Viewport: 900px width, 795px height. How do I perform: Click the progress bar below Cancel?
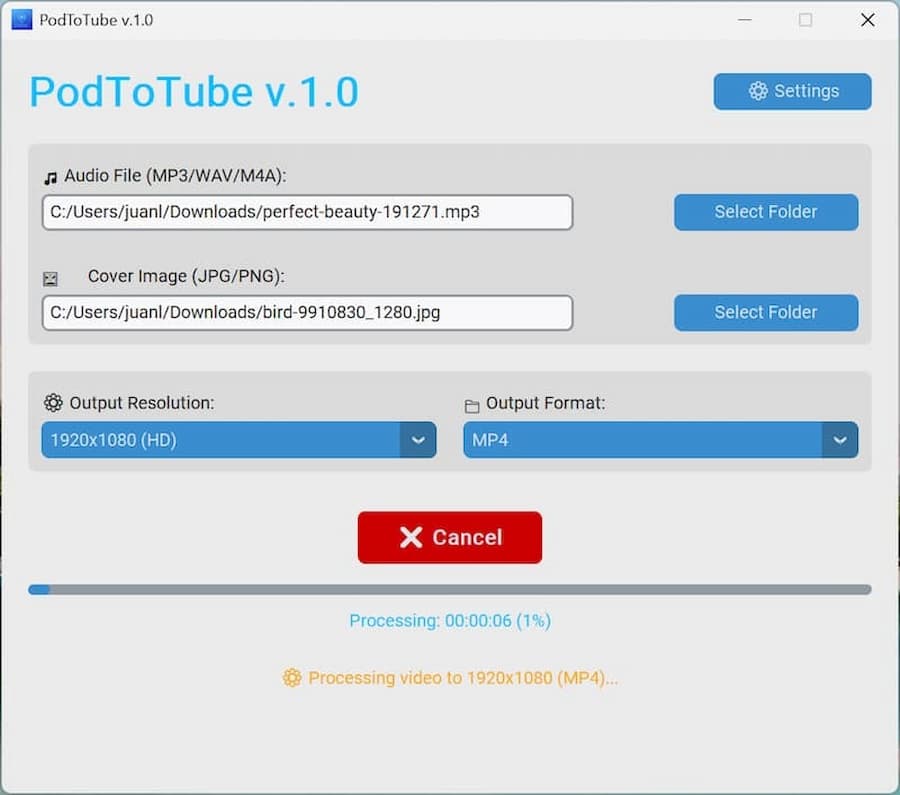(x=450, y=590)
